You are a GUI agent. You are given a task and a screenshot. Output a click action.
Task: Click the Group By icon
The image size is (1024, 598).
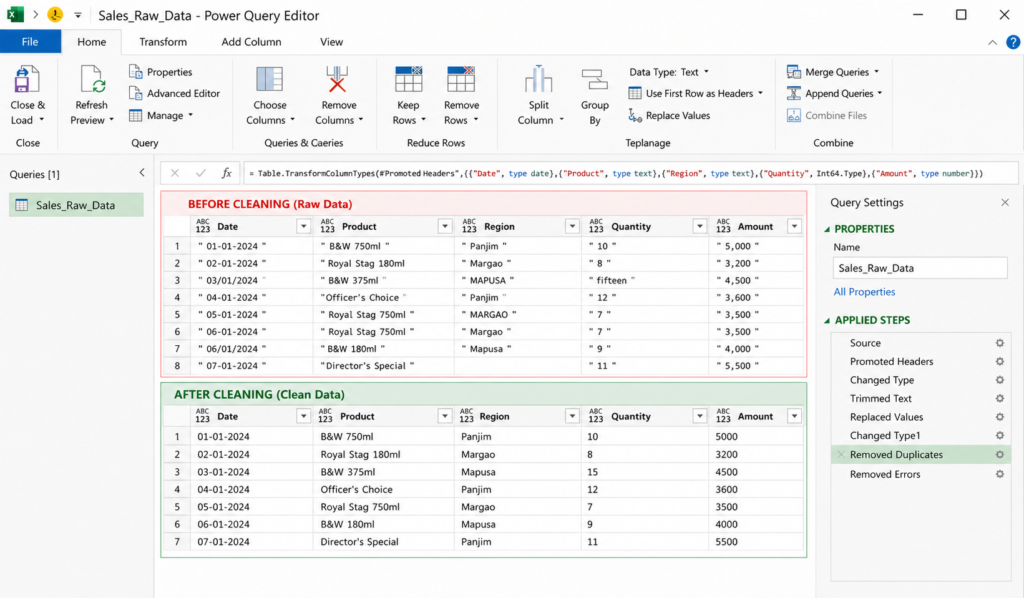tap(594, 80)
